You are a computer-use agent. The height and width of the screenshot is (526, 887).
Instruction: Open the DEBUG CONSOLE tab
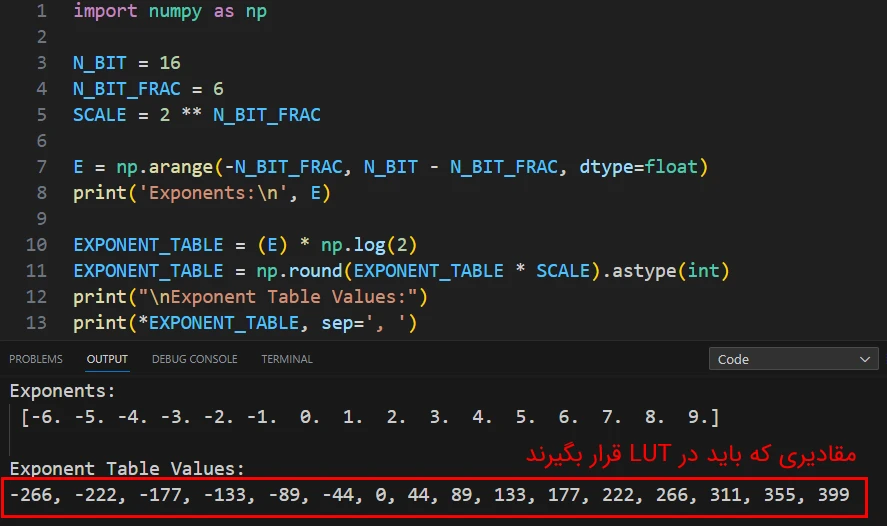(194, 359)
